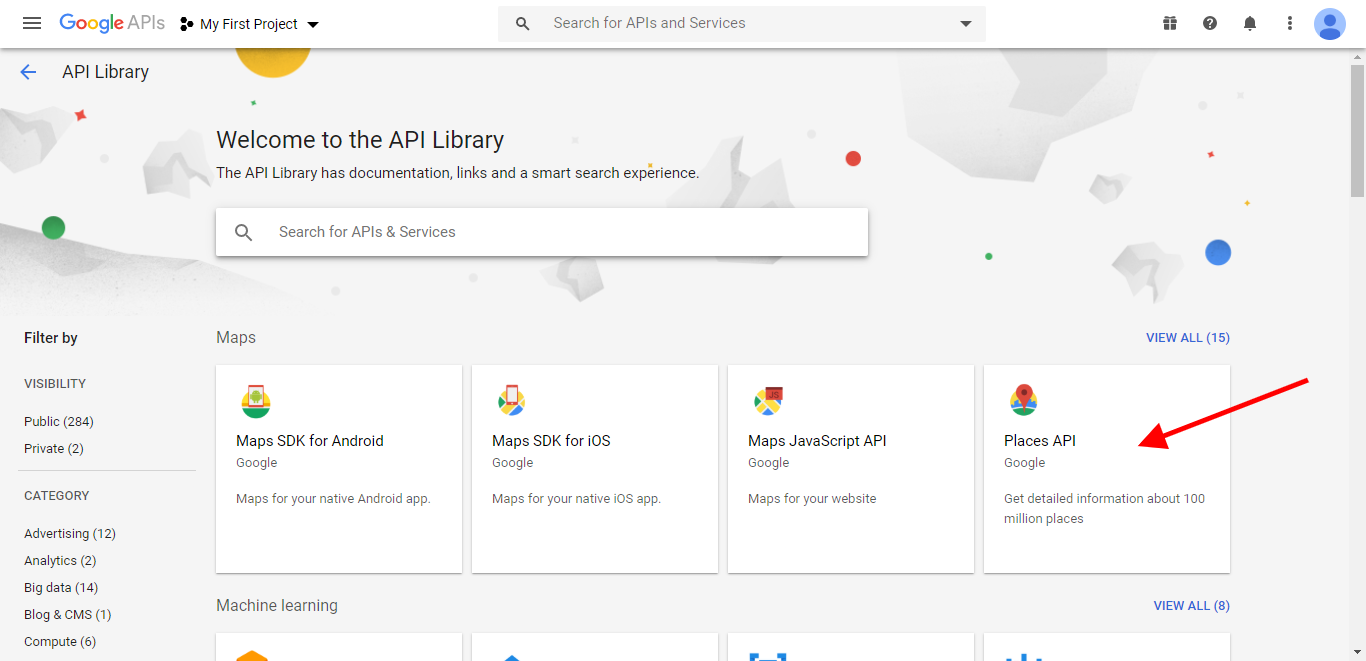Filter by Analytics (2) category
This screenshot has width=1366, height=661.
[x=60, y=561]
